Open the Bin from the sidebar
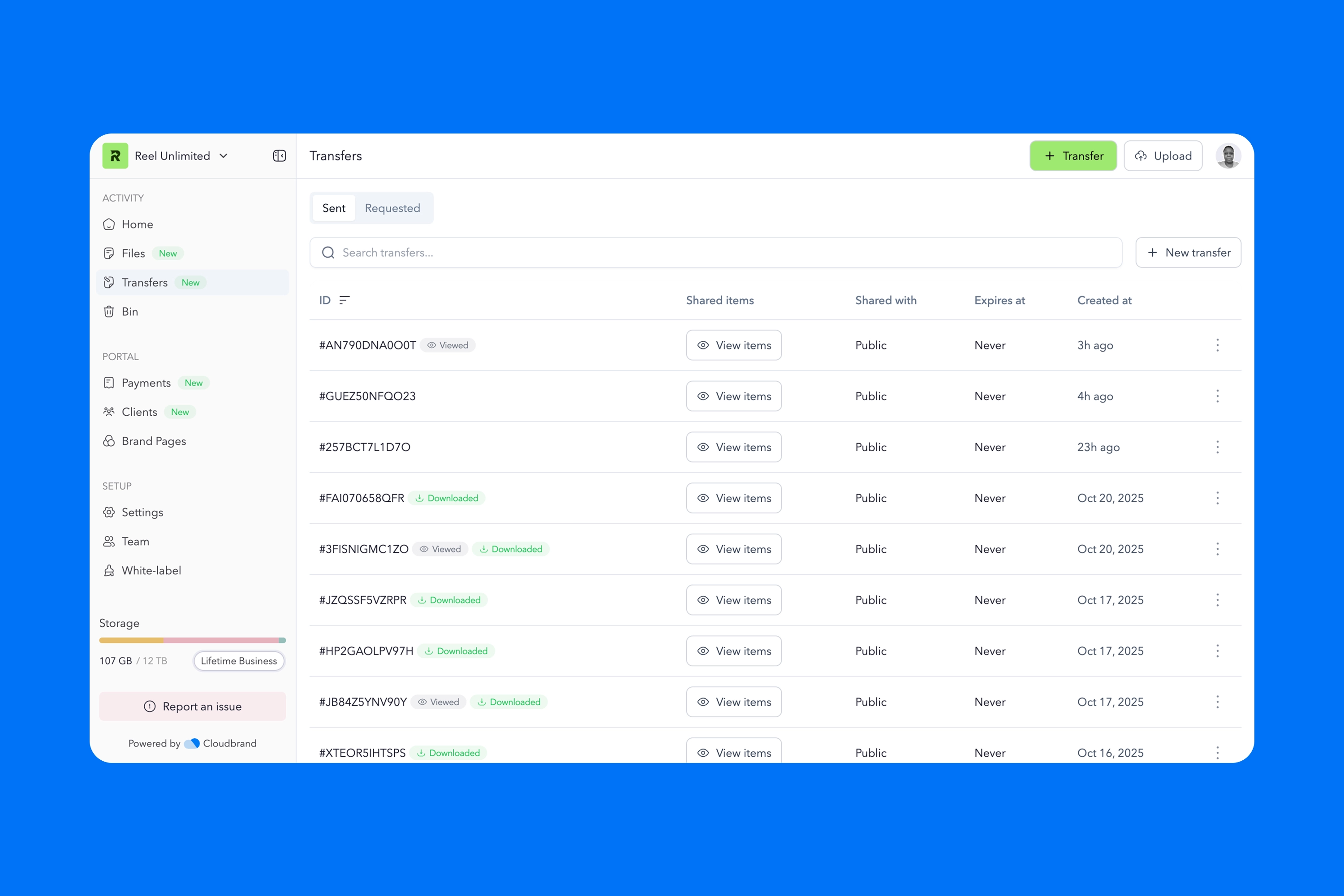 point(130,311)
